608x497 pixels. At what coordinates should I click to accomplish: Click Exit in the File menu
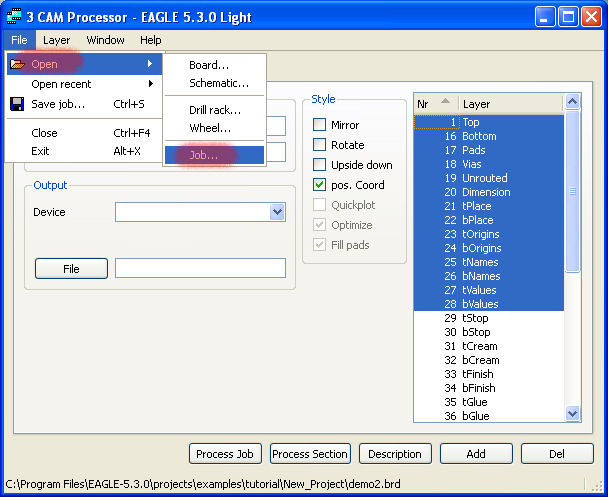pos(85,151)
